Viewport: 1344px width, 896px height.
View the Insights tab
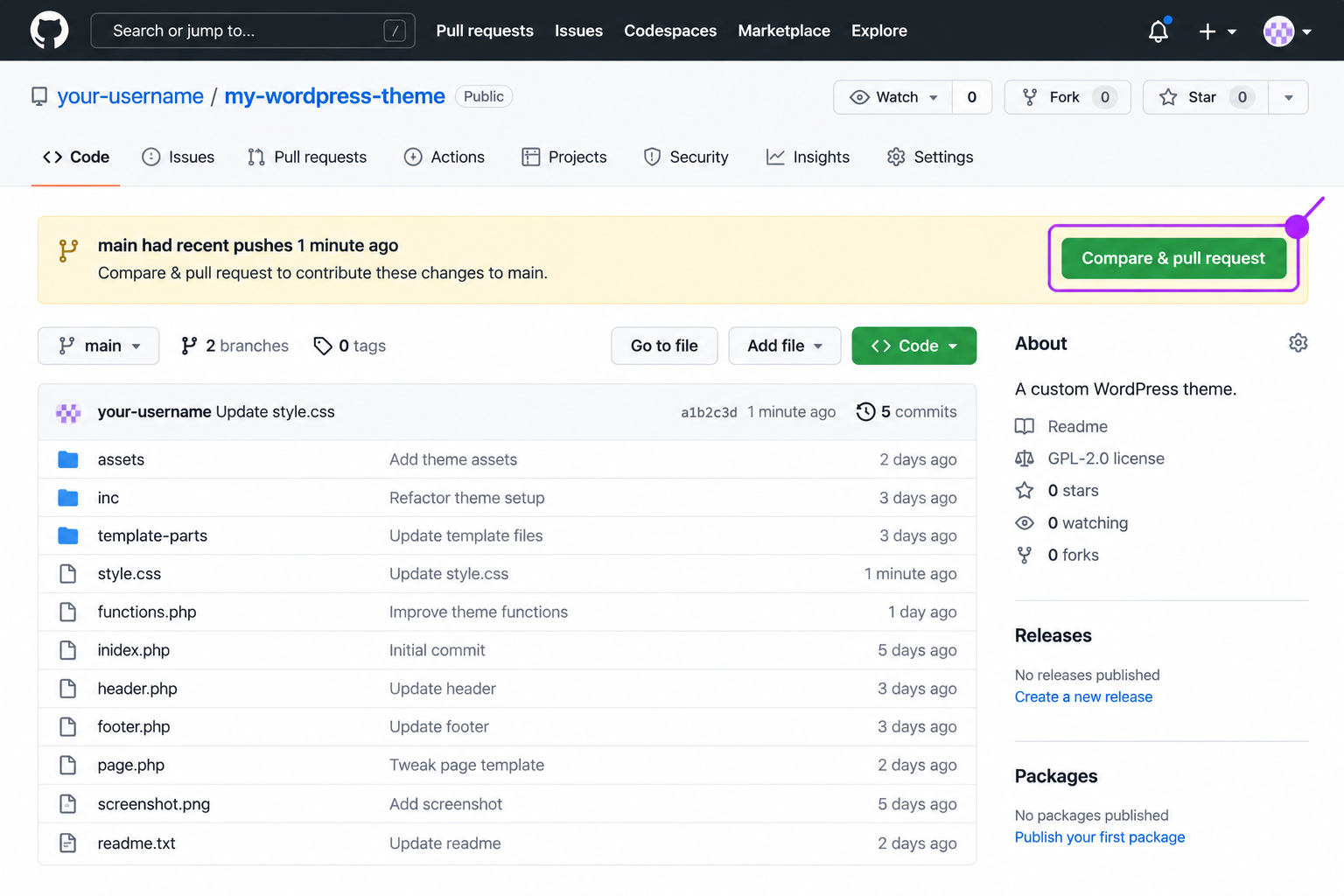click(x=808, y=157)
